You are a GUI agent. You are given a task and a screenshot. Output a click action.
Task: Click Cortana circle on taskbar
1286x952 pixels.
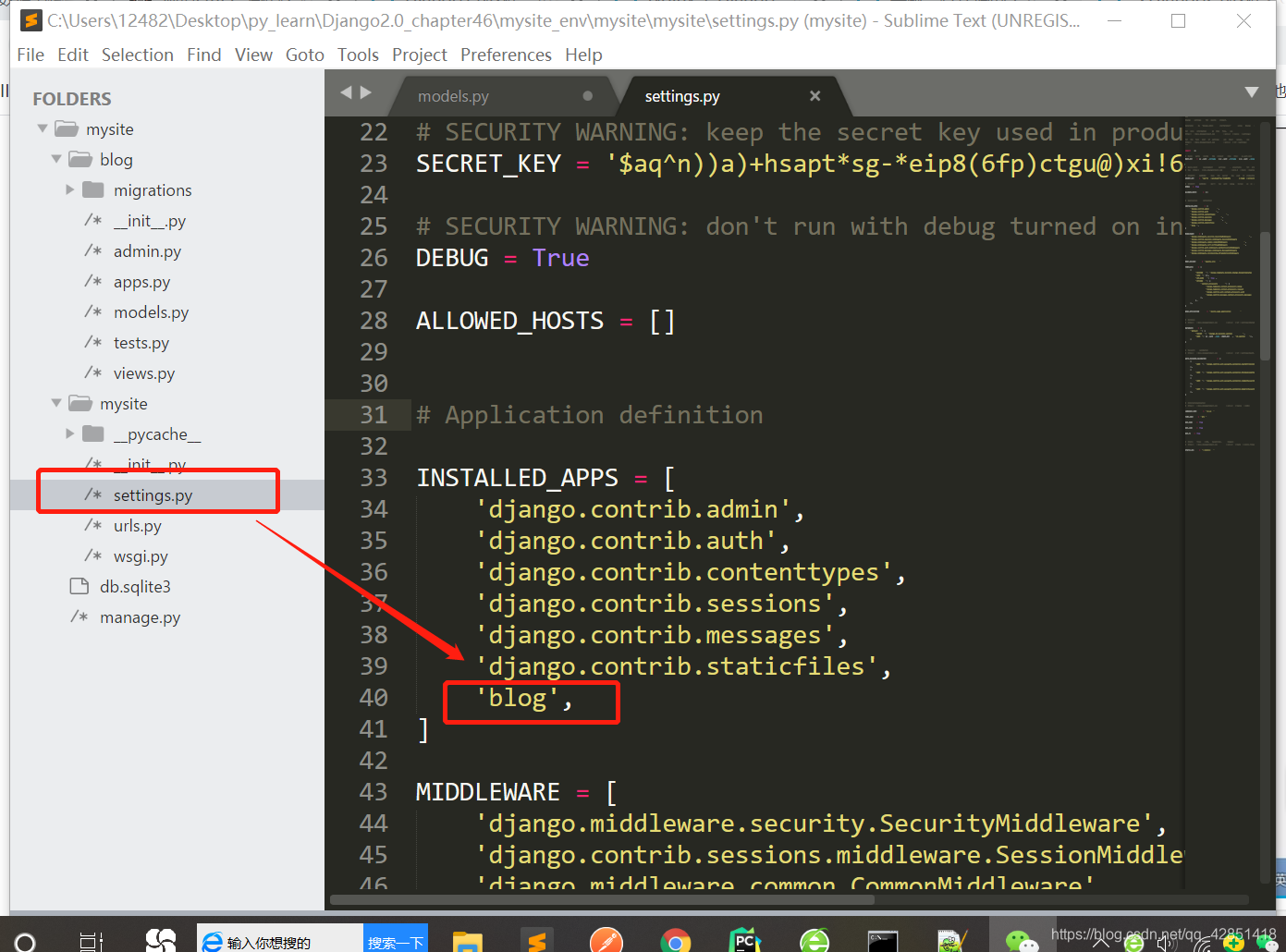[26, 942]
